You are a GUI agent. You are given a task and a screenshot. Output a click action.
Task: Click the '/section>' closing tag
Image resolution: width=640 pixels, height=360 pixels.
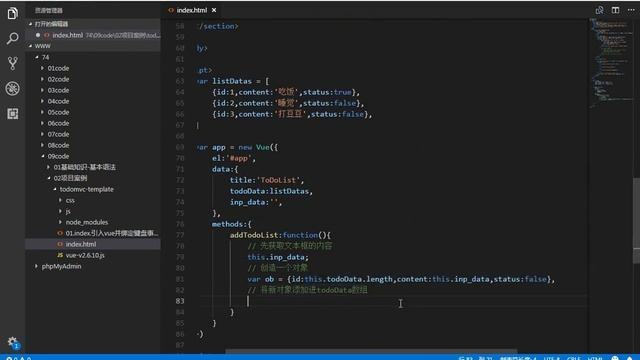point(218,26)
